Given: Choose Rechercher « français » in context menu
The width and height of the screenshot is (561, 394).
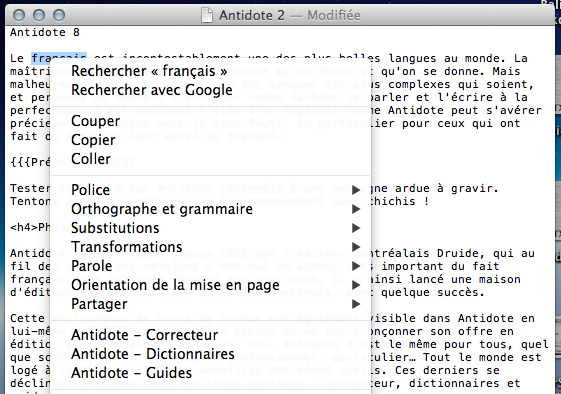Looking at the screenshot, I should (210, 71).
